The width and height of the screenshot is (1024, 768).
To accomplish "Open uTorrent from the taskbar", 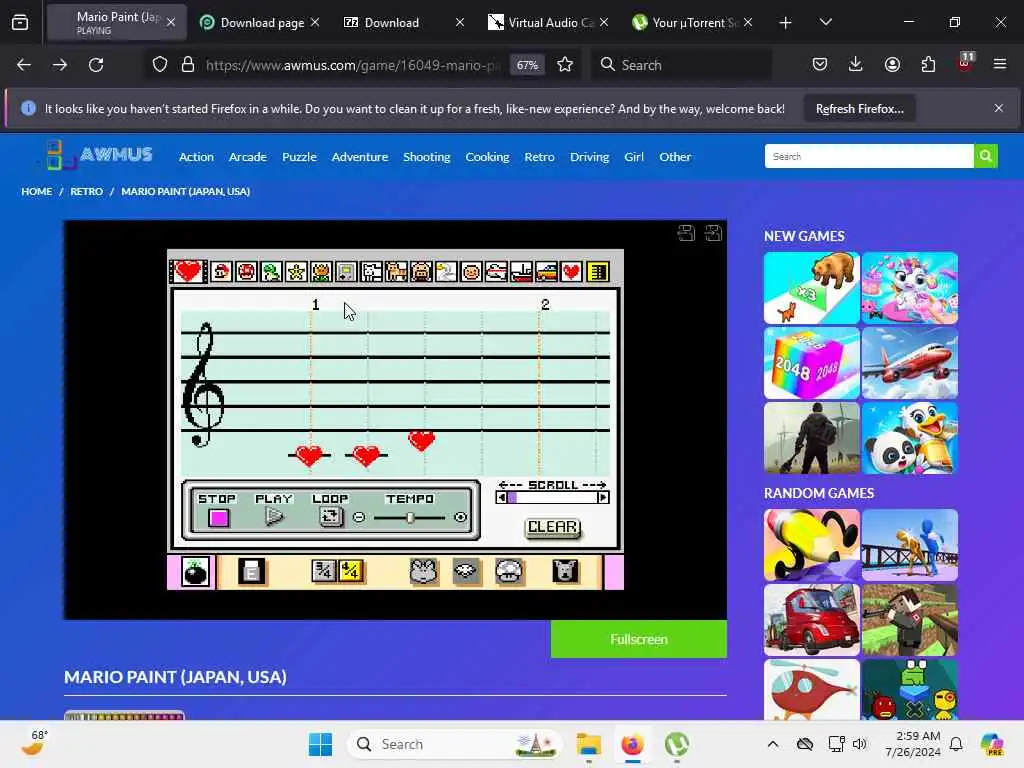I will tap(677, 744).
